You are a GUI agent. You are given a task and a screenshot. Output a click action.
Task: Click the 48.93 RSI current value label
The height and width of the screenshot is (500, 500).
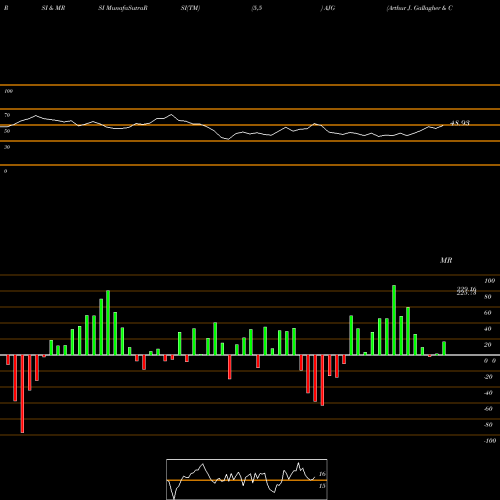point(460,123)
